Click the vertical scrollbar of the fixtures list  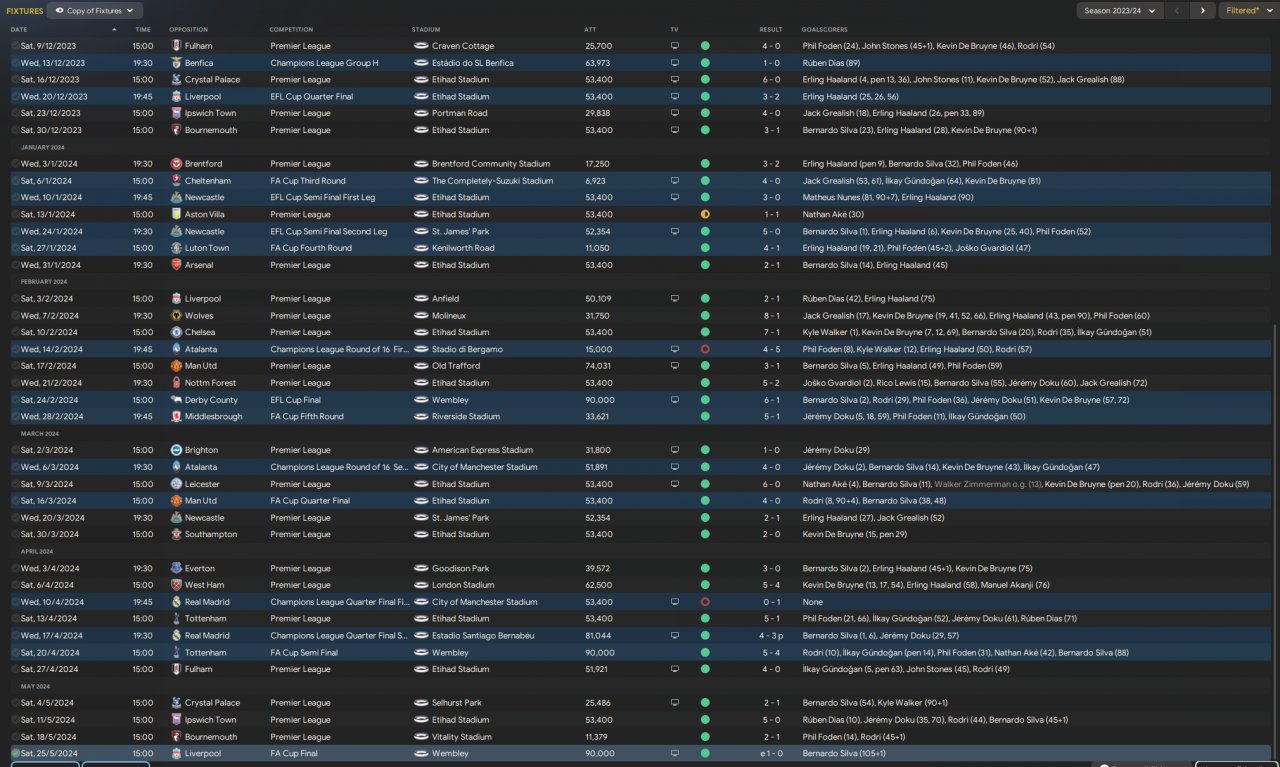[1274, 540]
